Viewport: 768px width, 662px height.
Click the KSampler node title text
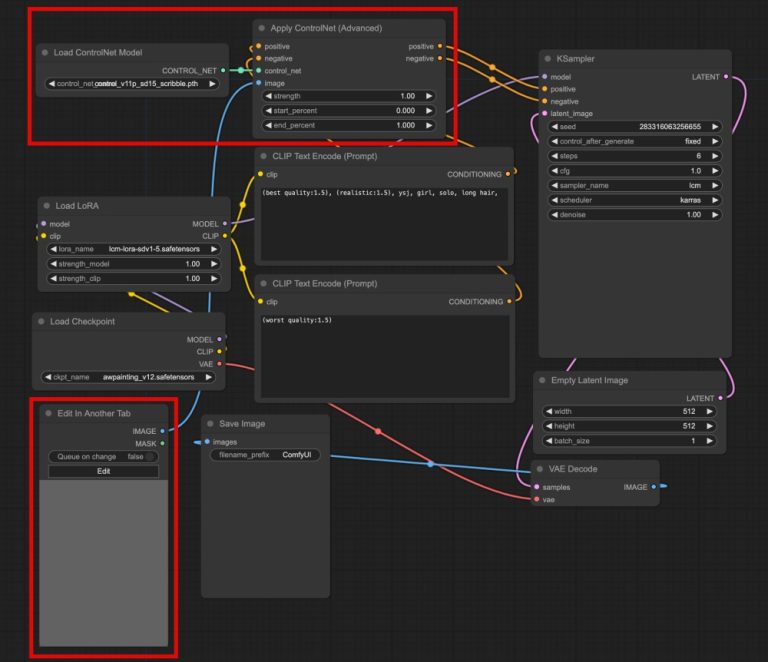(x=575, y=59)
